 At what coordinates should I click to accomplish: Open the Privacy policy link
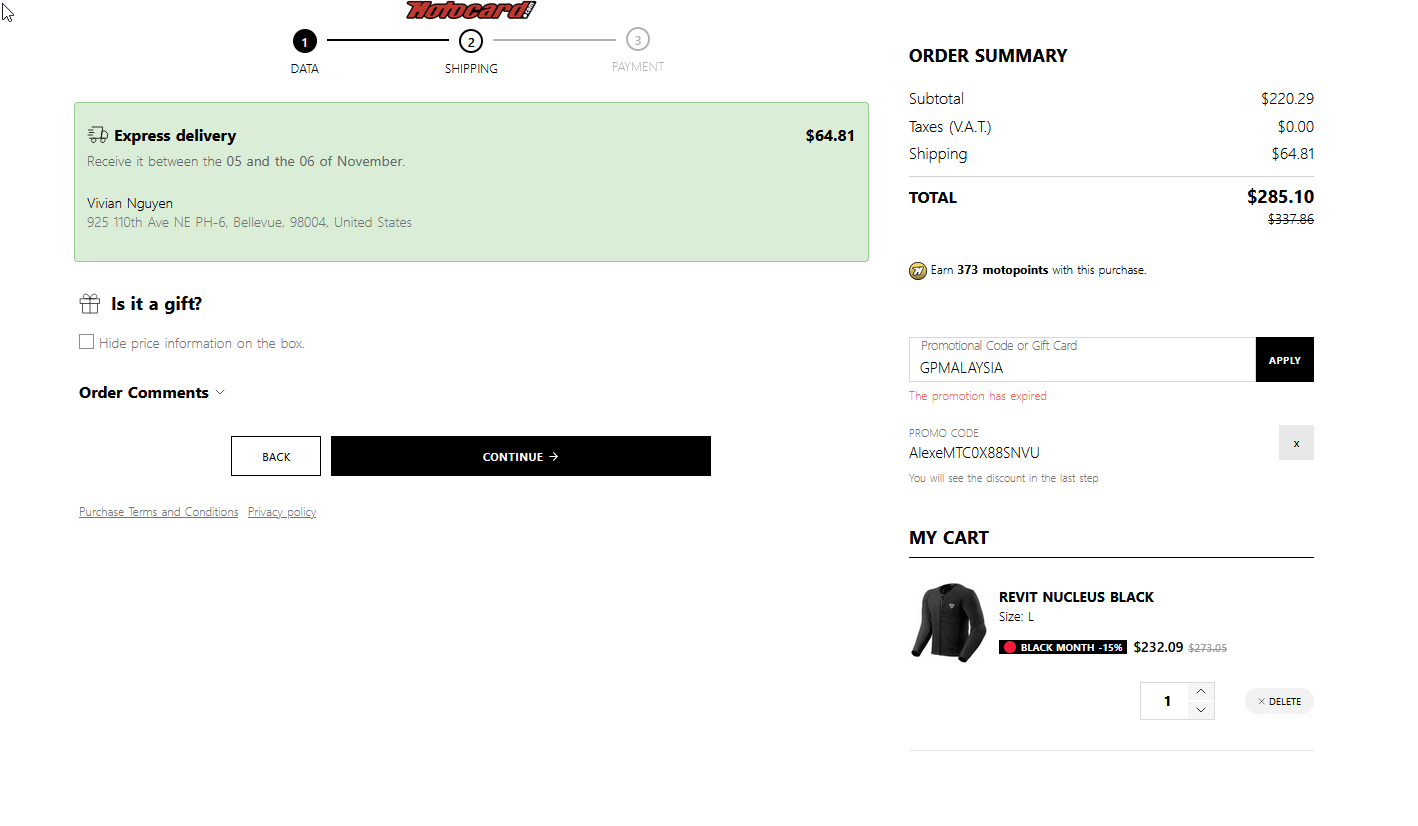[282, 512]
